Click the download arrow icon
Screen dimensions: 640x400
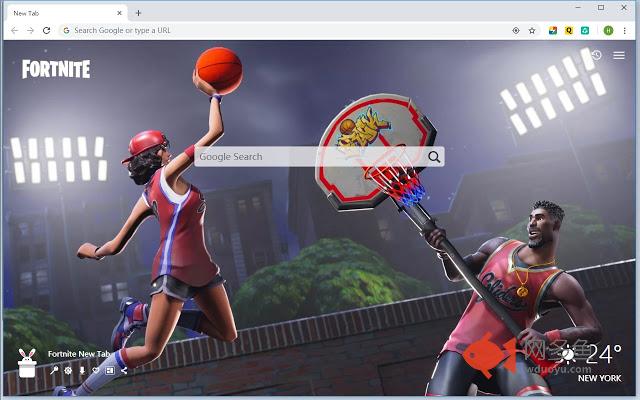point(82,370)
